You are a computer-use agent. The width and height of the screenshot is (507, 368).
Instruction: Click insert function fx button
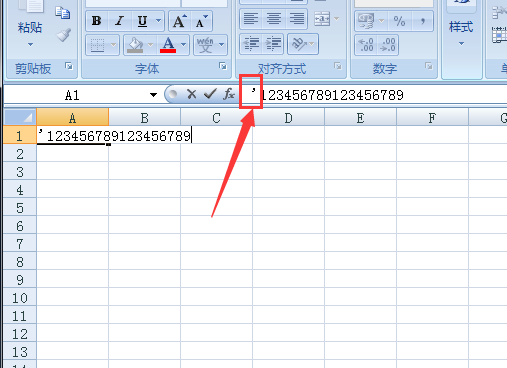229,95
